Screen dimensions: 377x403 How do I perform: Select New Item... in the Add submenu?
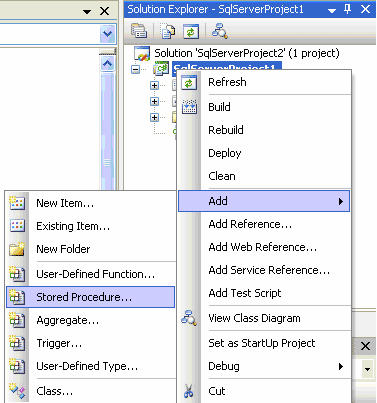(90, 203)
